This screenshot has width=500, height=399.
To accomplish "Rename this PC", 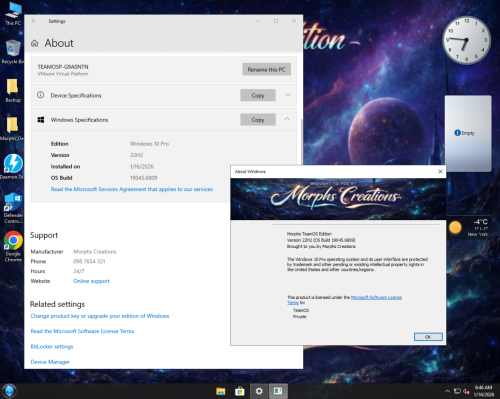I will [x=266, y=69].
